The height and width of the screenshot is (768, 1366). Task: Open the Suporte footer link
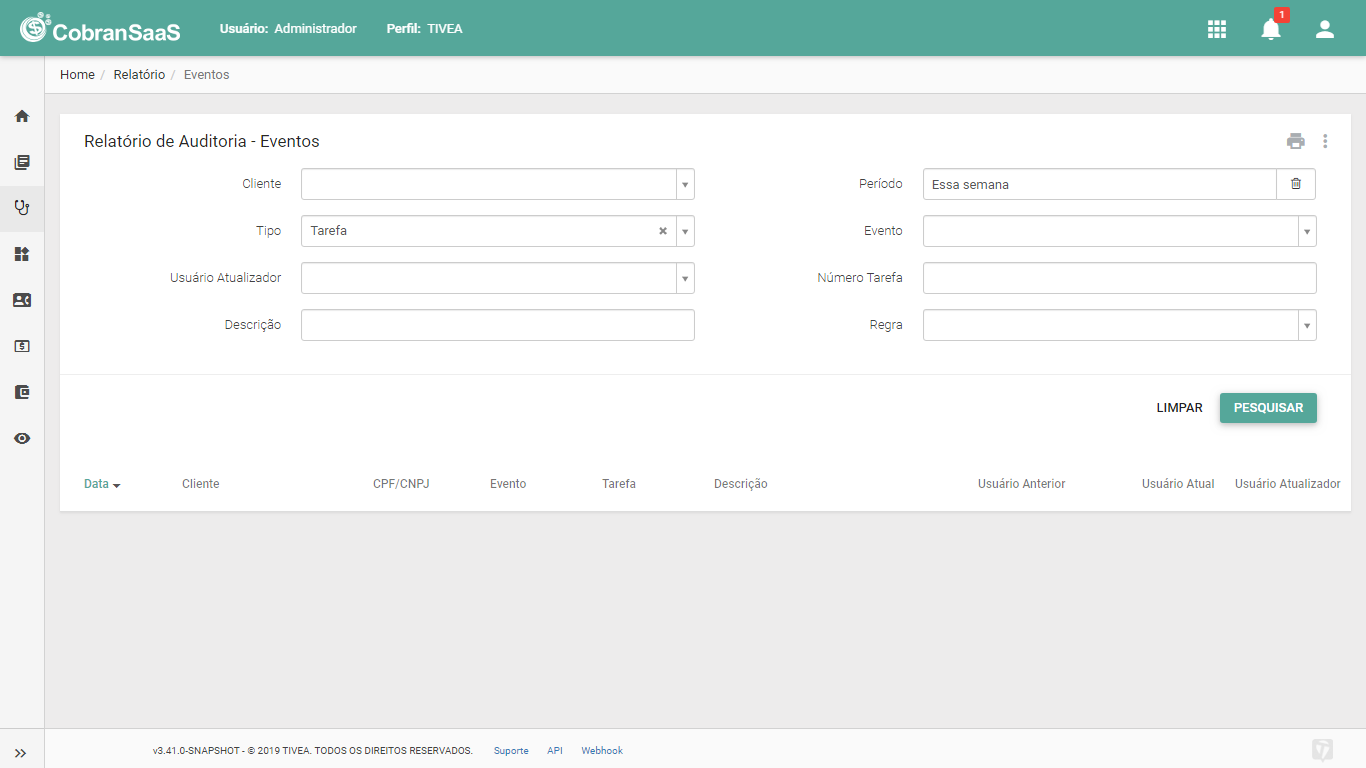tap(511, 751)
